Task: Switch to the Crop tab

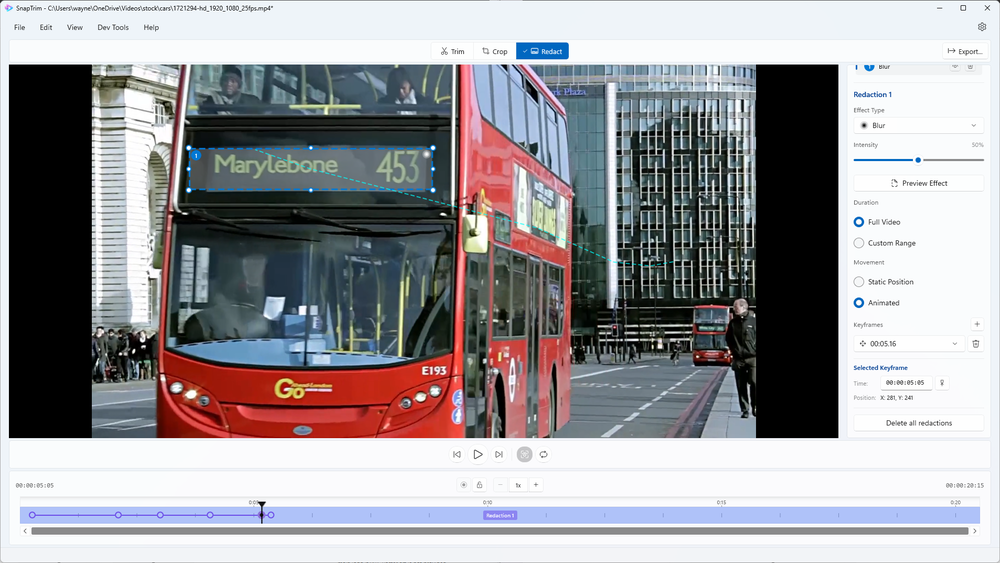Action: 495,51
